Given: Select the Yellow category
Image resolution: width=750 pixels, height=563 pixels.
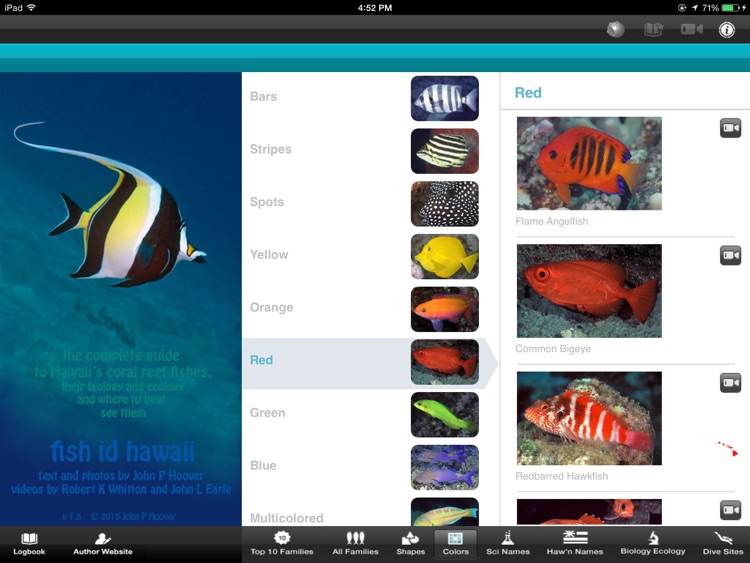Looking at the screenshot, I should pos(371,256).
